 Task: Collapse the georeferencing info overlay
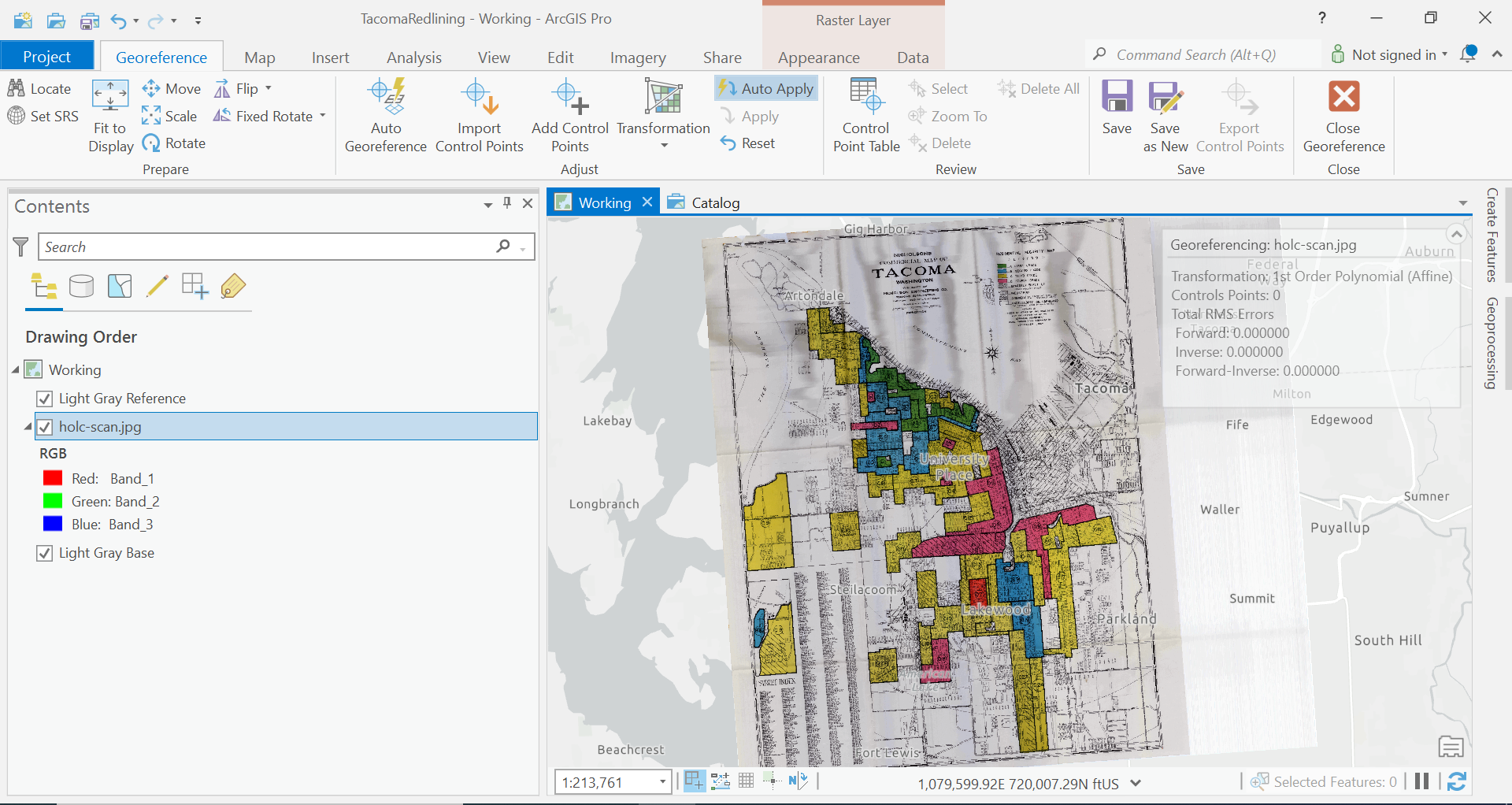(x=1457, y=234)
